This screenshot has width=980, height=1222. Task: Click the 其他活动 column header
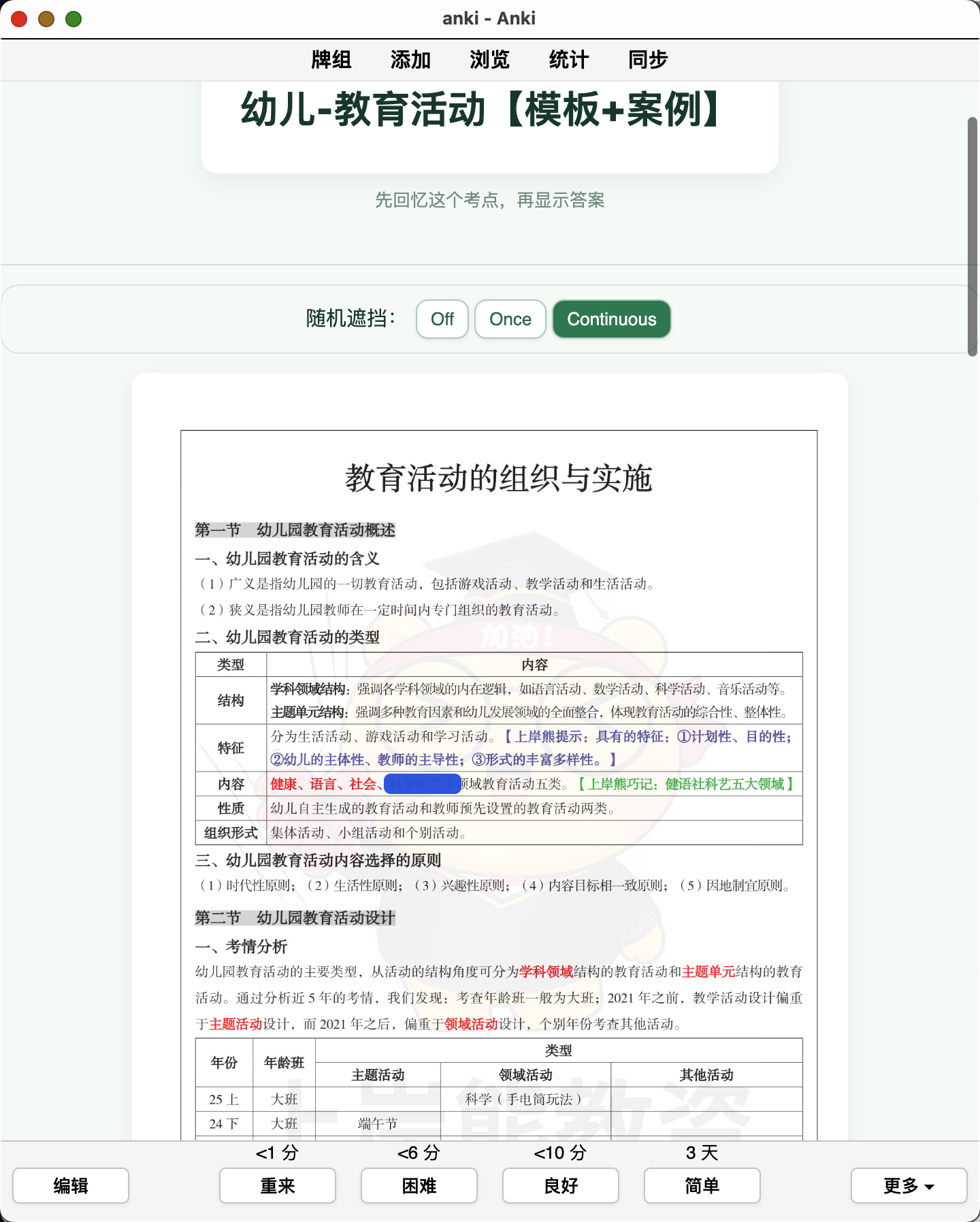coord(706,1075)
